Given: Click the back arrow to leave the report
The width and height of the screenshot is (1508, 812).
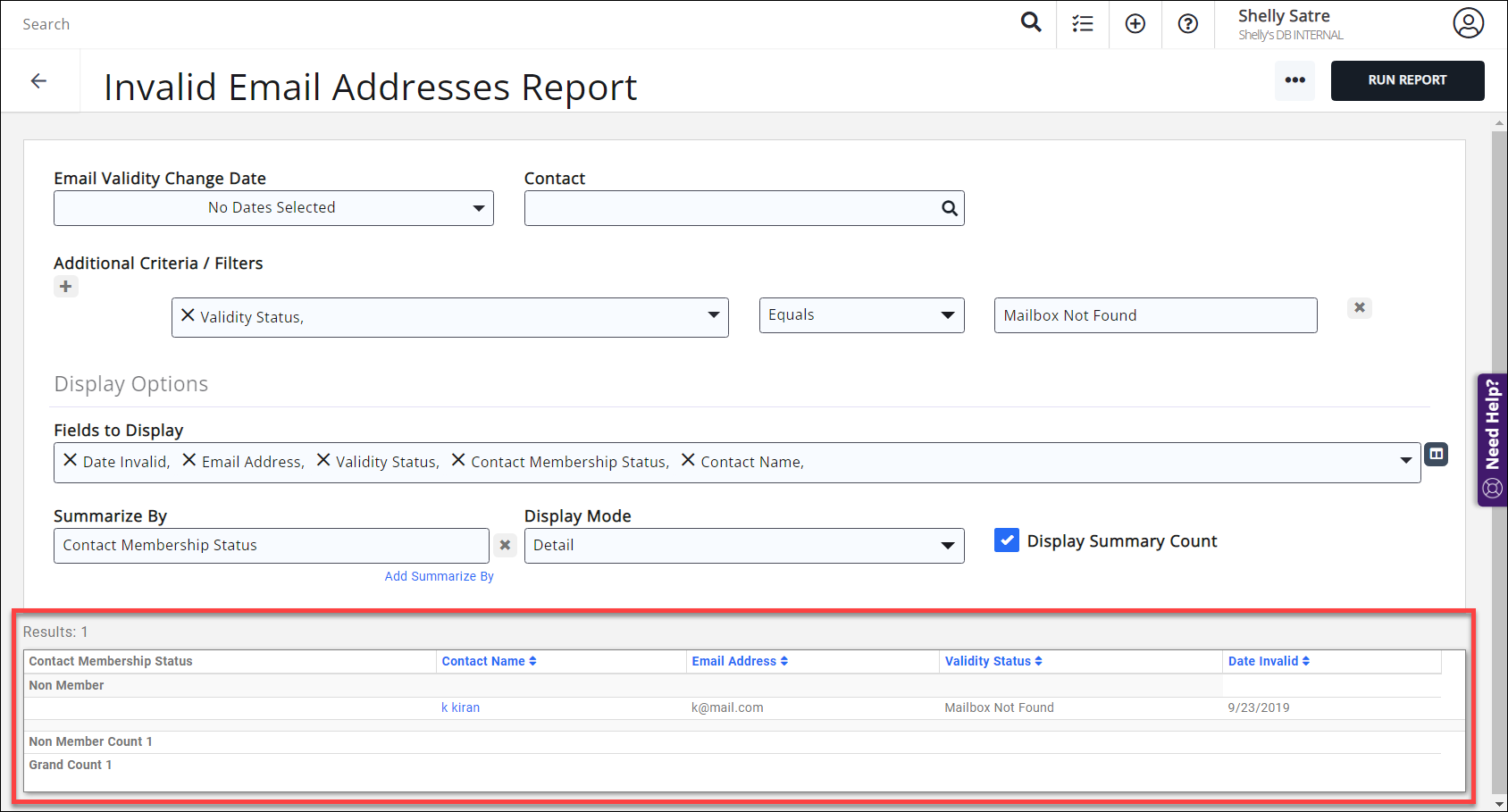Looking at the screenshot, I should pyautogui.click(x=39, y=80).
